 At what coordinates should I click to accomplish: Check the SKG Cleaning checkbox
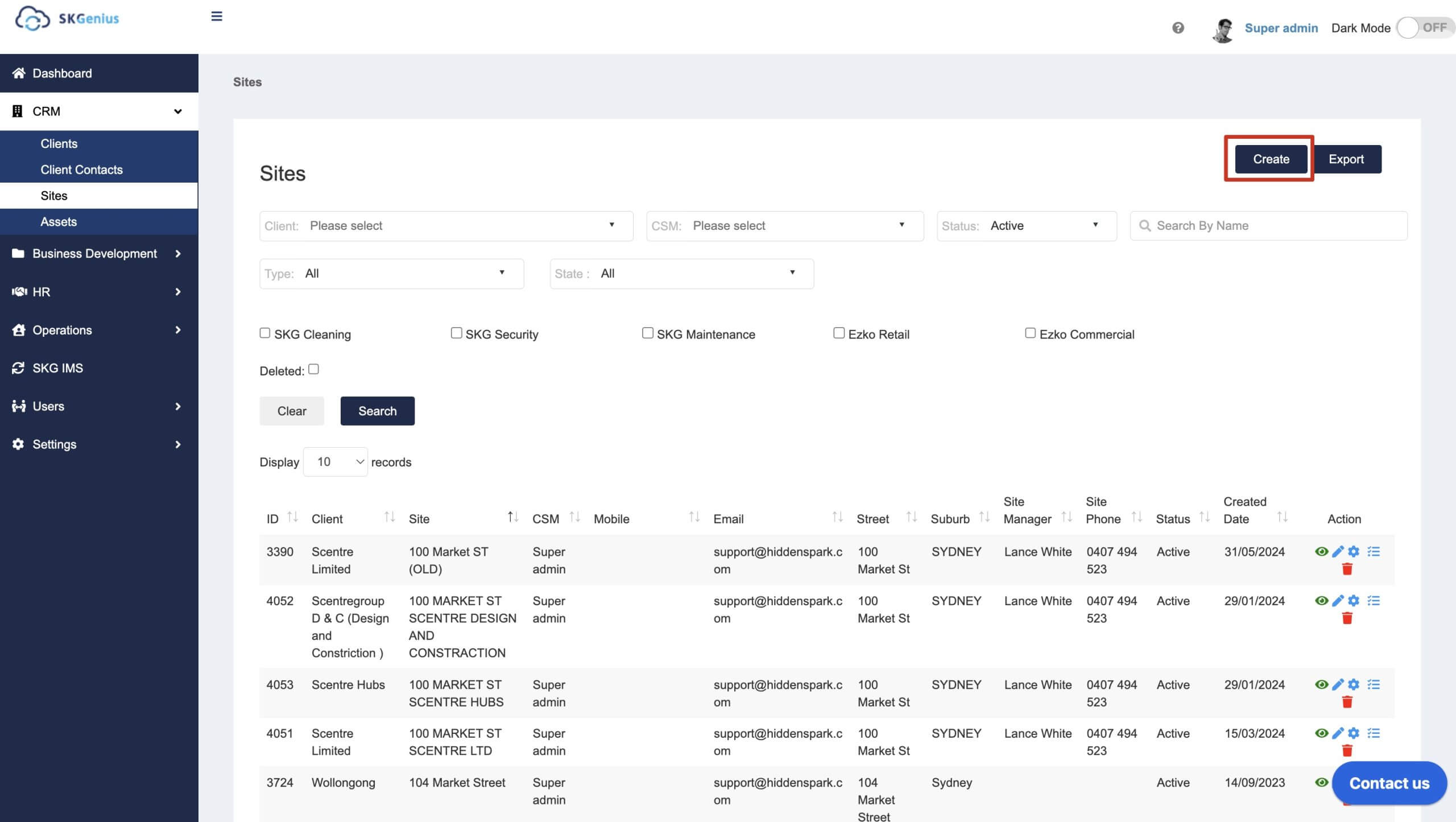(265, 333)
